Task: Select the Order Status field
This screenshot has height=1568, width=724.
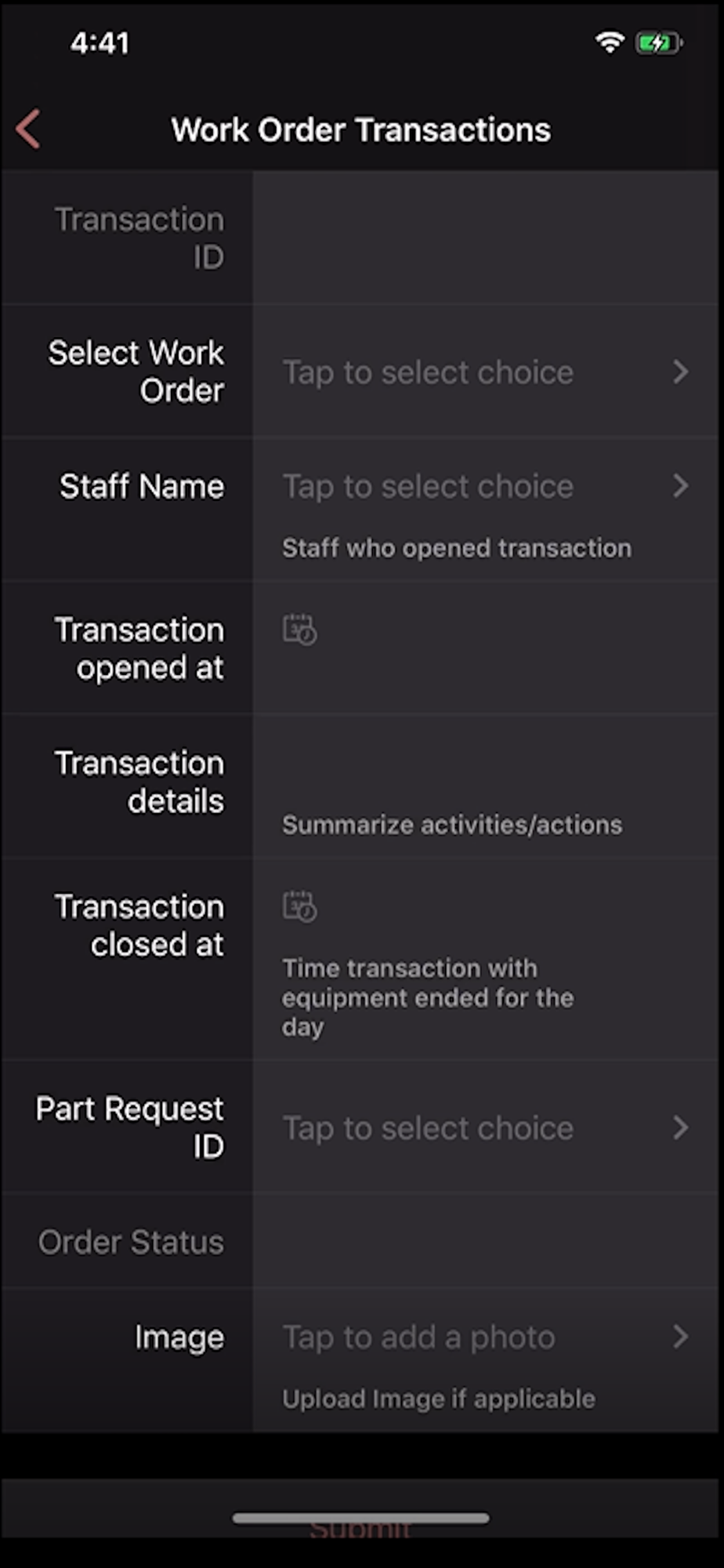Action: (x=485, y=1241)
